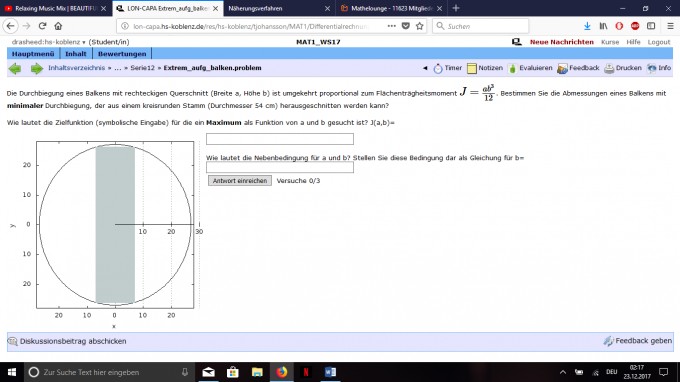Viewport: 680px width, 382px height.
Task: Submit with Antwort einreichen button
Action: coord(240,180)
